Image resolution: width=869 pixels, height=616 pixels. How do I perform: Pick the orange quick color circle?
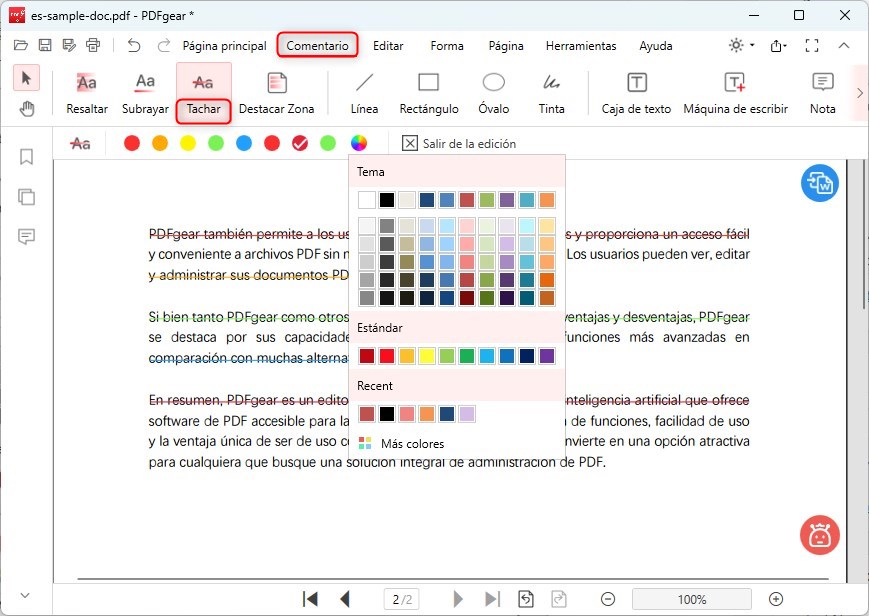[x=160, y=143]
